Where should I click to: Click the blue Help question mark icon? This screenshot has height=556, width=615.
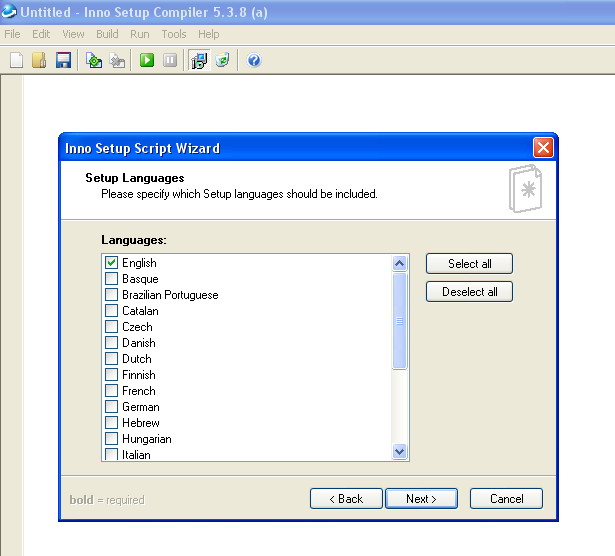coord(254,60)
